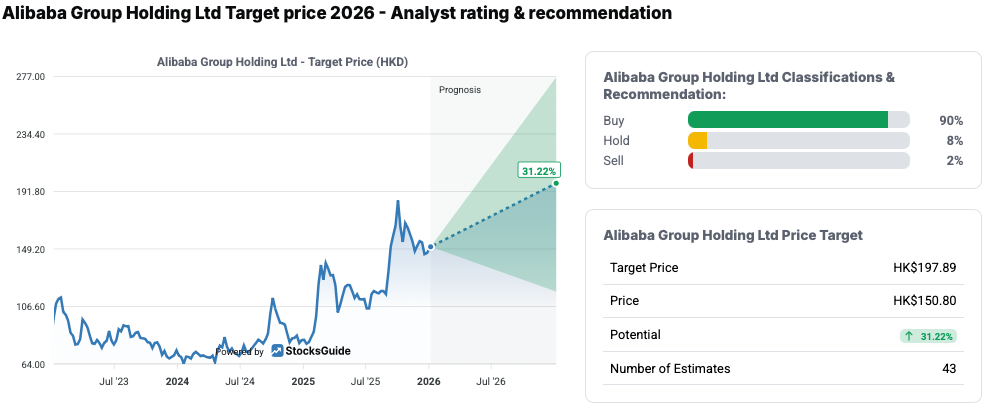Screen dimensions: 988x416
Task: Click the Number of Estimates value 43
Action: pyautogui.click(x=948, y=369)
